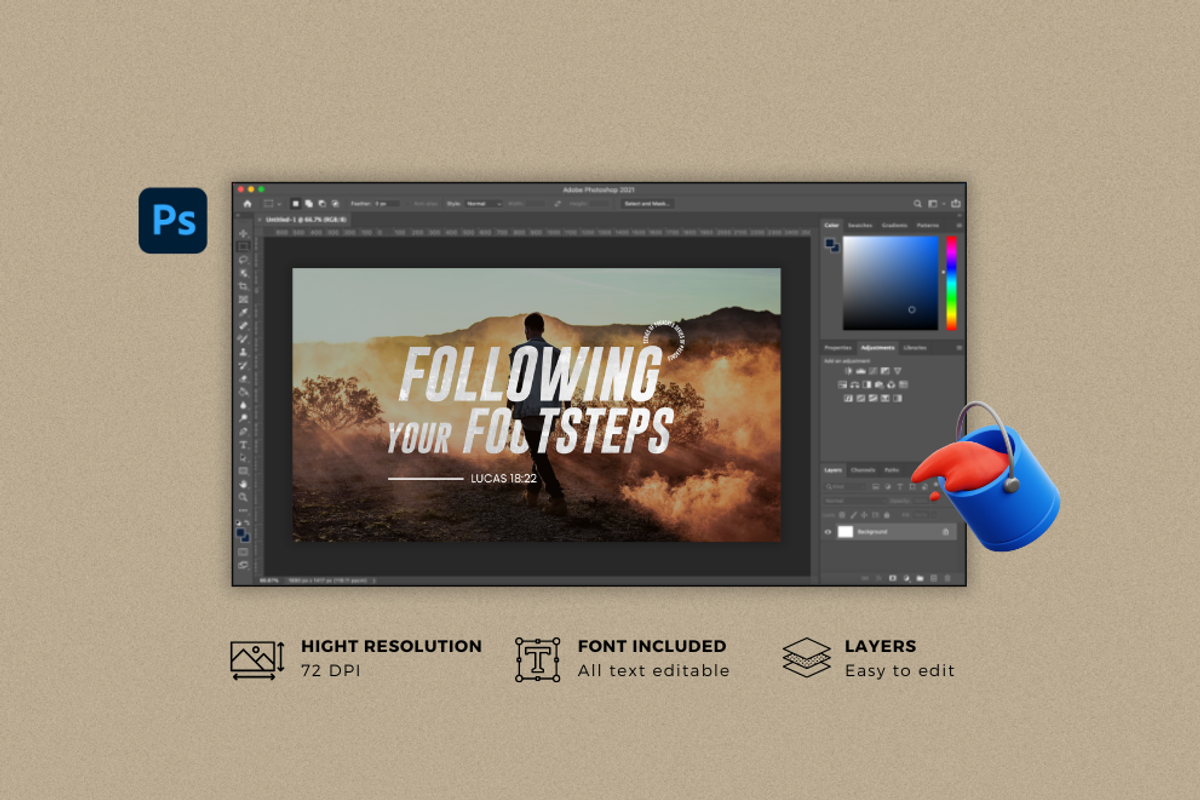
Task: Enable Add to selection mode
Action: [x=309, y=203]
